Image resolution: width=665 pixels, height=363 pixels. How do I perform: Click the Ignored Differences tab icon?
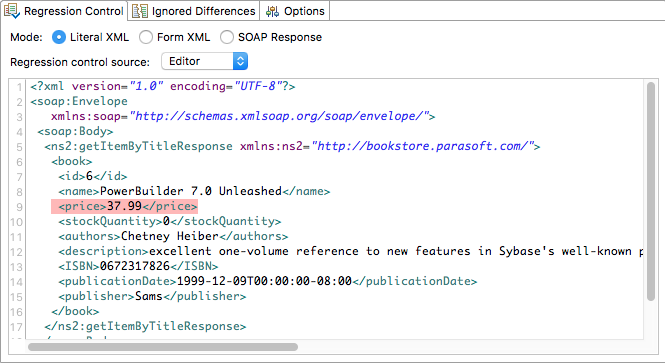pos(140,11)
